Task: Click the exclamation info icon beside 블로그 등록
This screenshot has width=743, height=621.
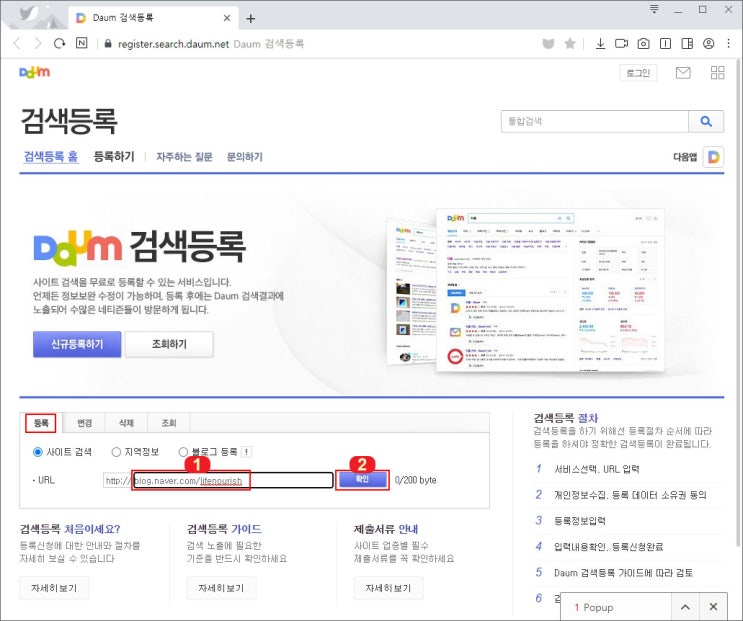Action: coord(246,452)
